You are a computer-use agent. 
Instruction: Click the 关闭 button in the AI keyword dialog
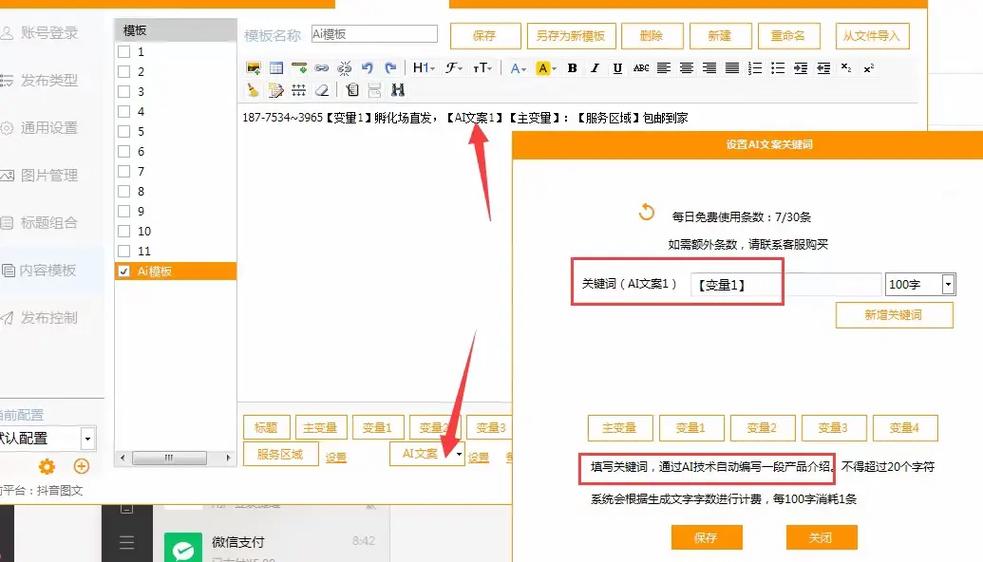tap(821, 538)
